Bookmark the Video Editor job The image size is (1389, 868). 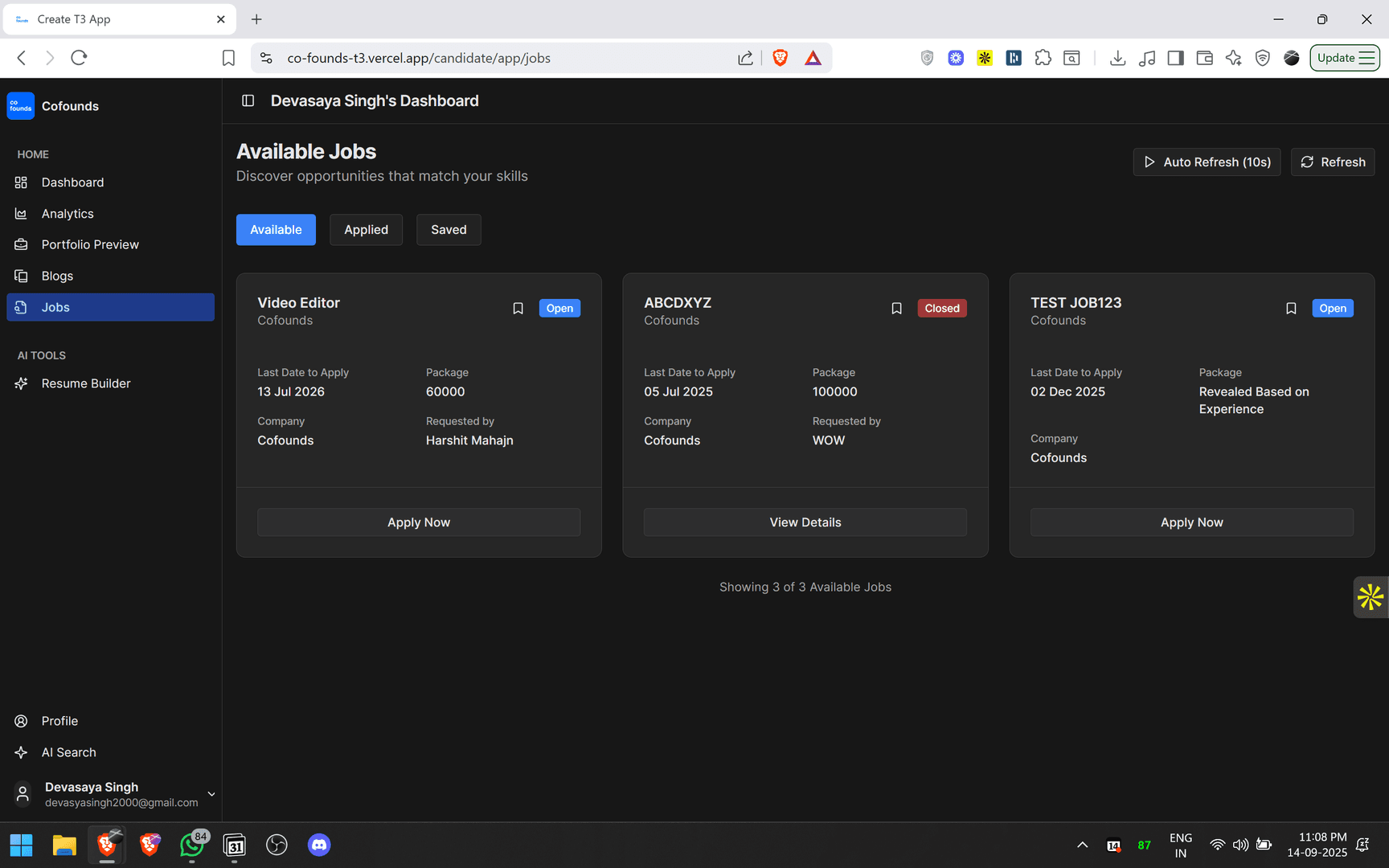click(x=518, y=309)
